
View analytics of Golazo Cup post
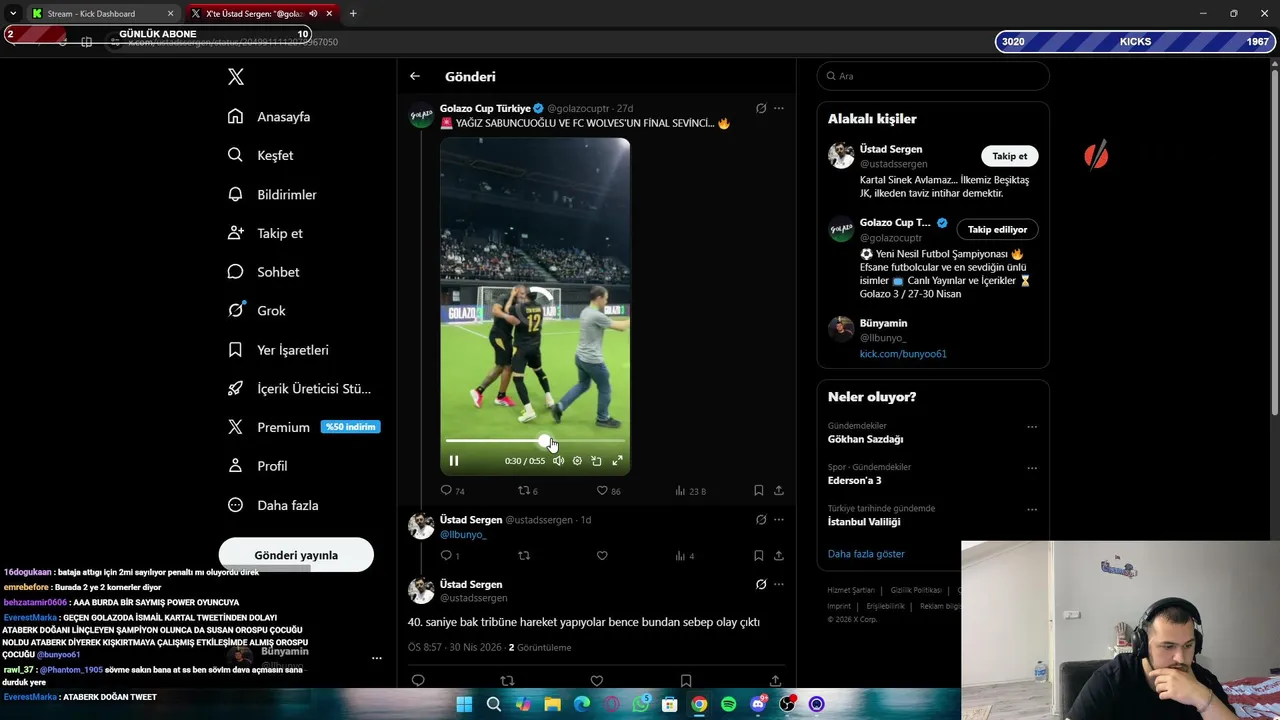tap(690, 491)
